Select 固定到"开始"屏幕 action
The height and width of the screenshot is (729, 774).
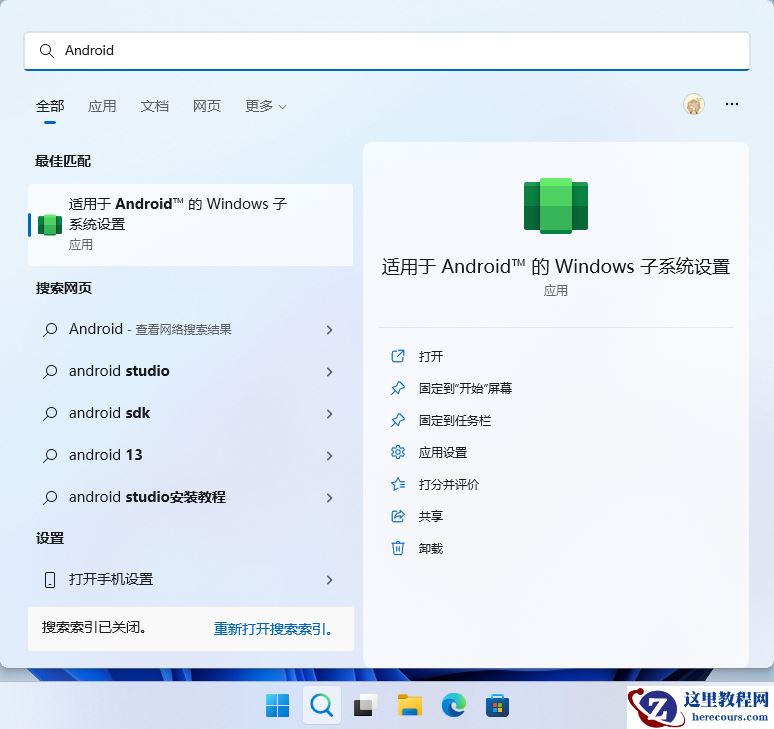pos(465,388)
